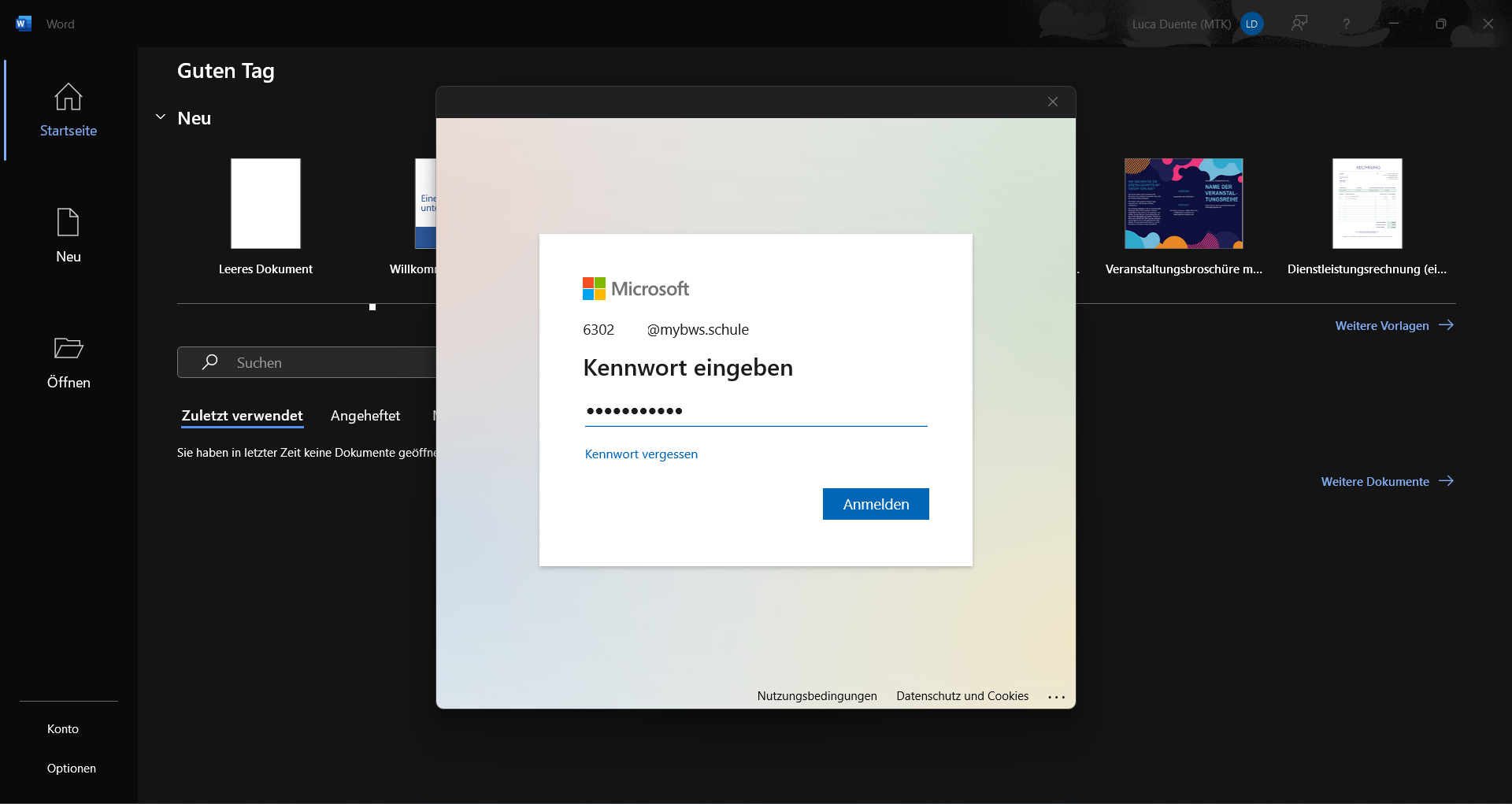Open Weitere Dokumente link
This screenshot has width=1512, height=804.
pyautogui.click(x=1387, y=481)
